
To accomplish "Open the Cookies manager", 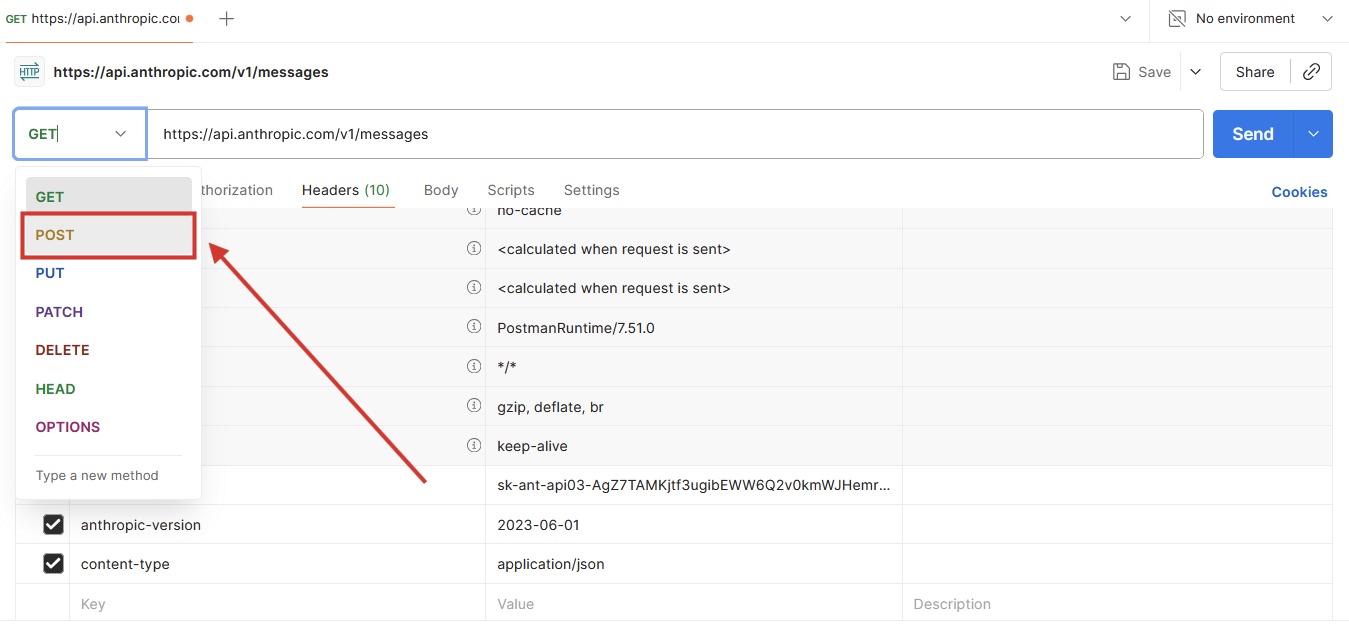I will click(1299, 191).
